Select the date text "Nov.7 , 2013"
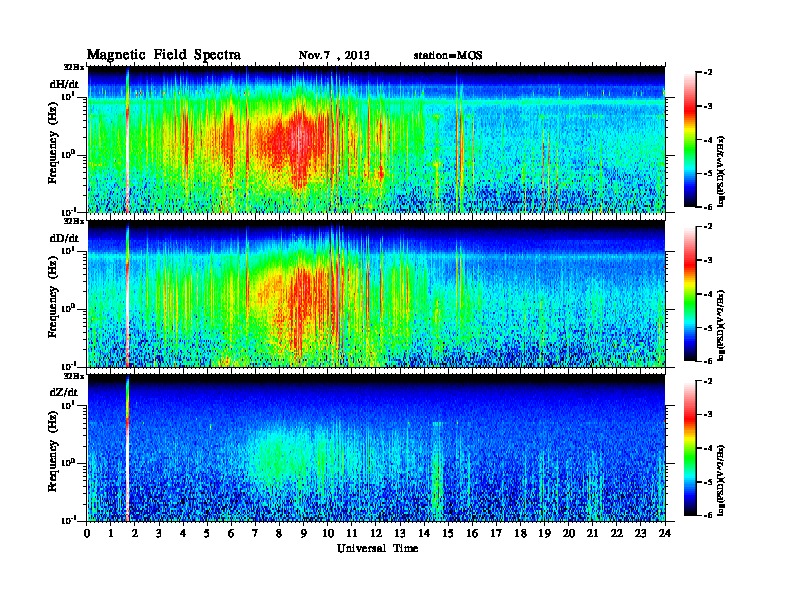Image resolution: width=792 pixels, height=612 pixels. click(334, 55)
